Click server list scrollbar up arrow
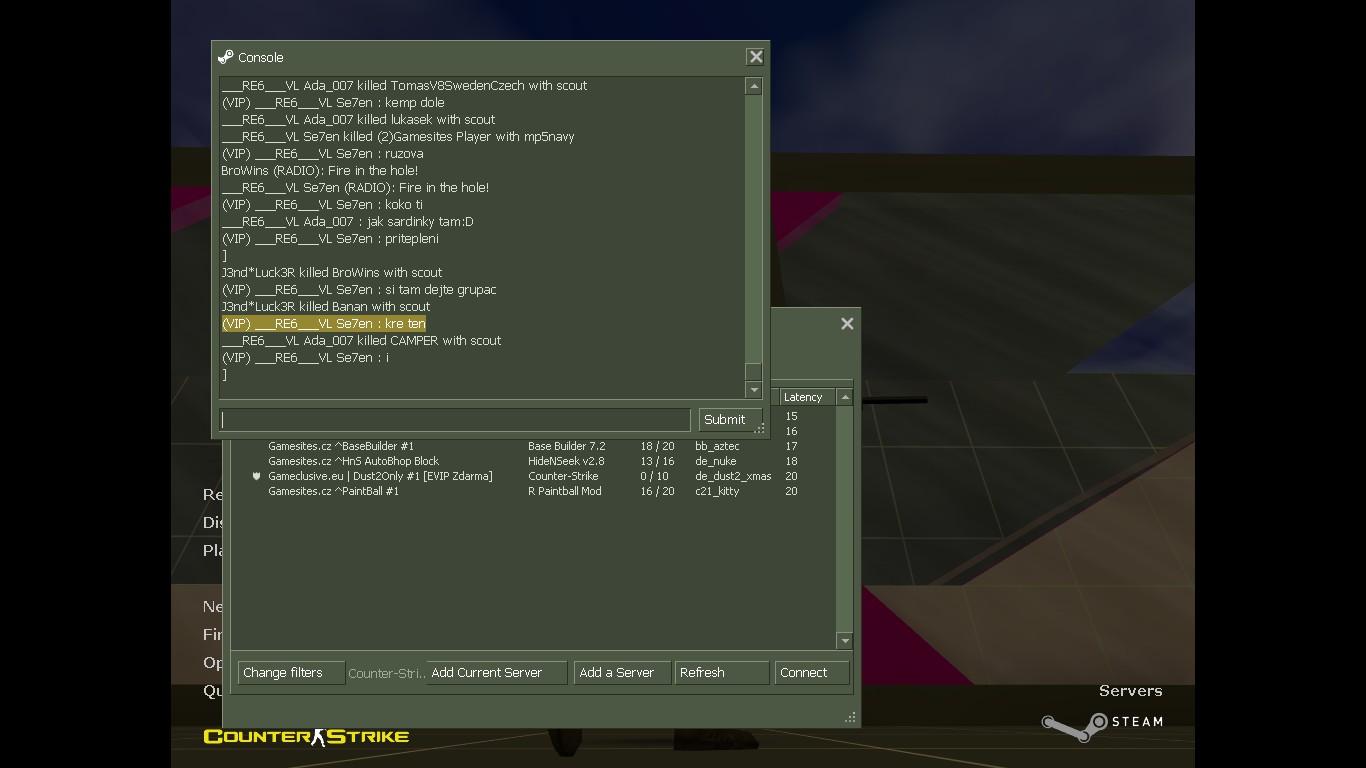This screenshot has height=768, width=1366. coord(845,397)
